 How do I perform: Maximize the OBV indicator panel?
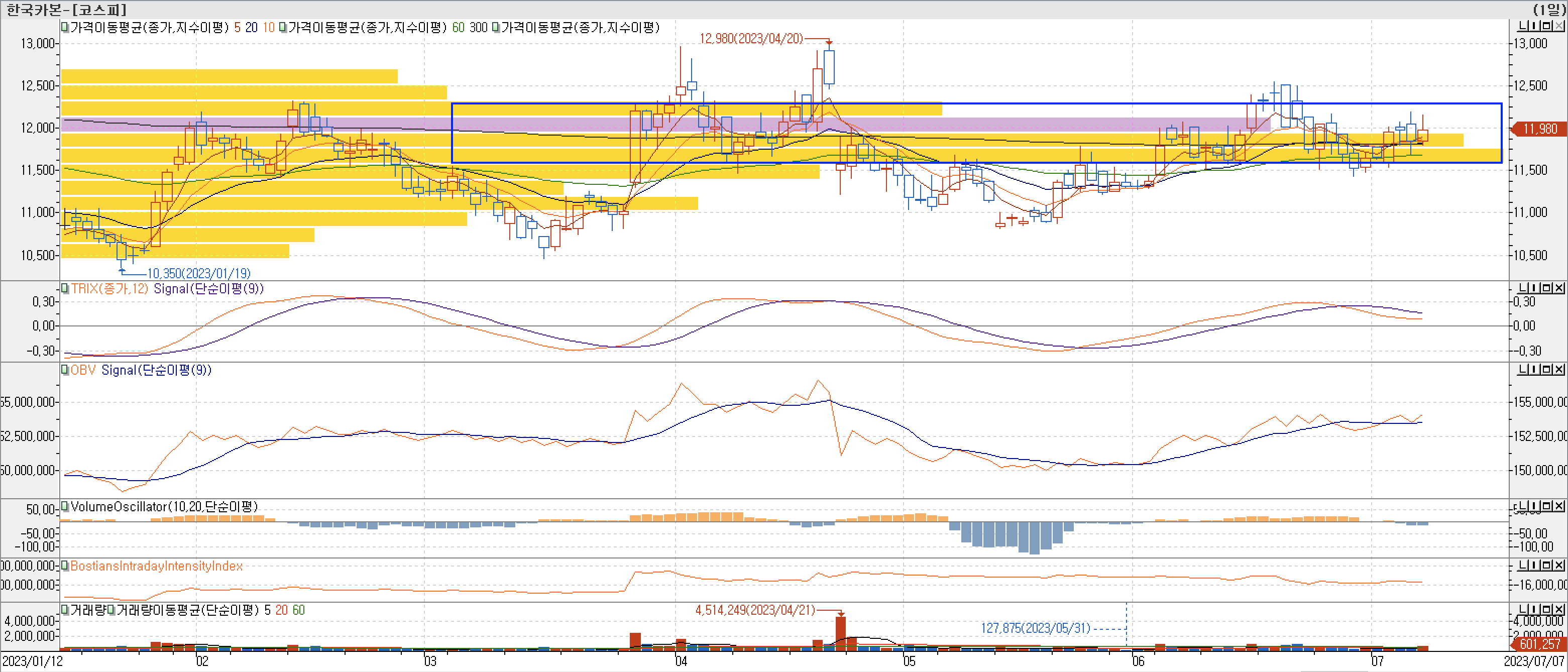click(x=1548, y=370)
